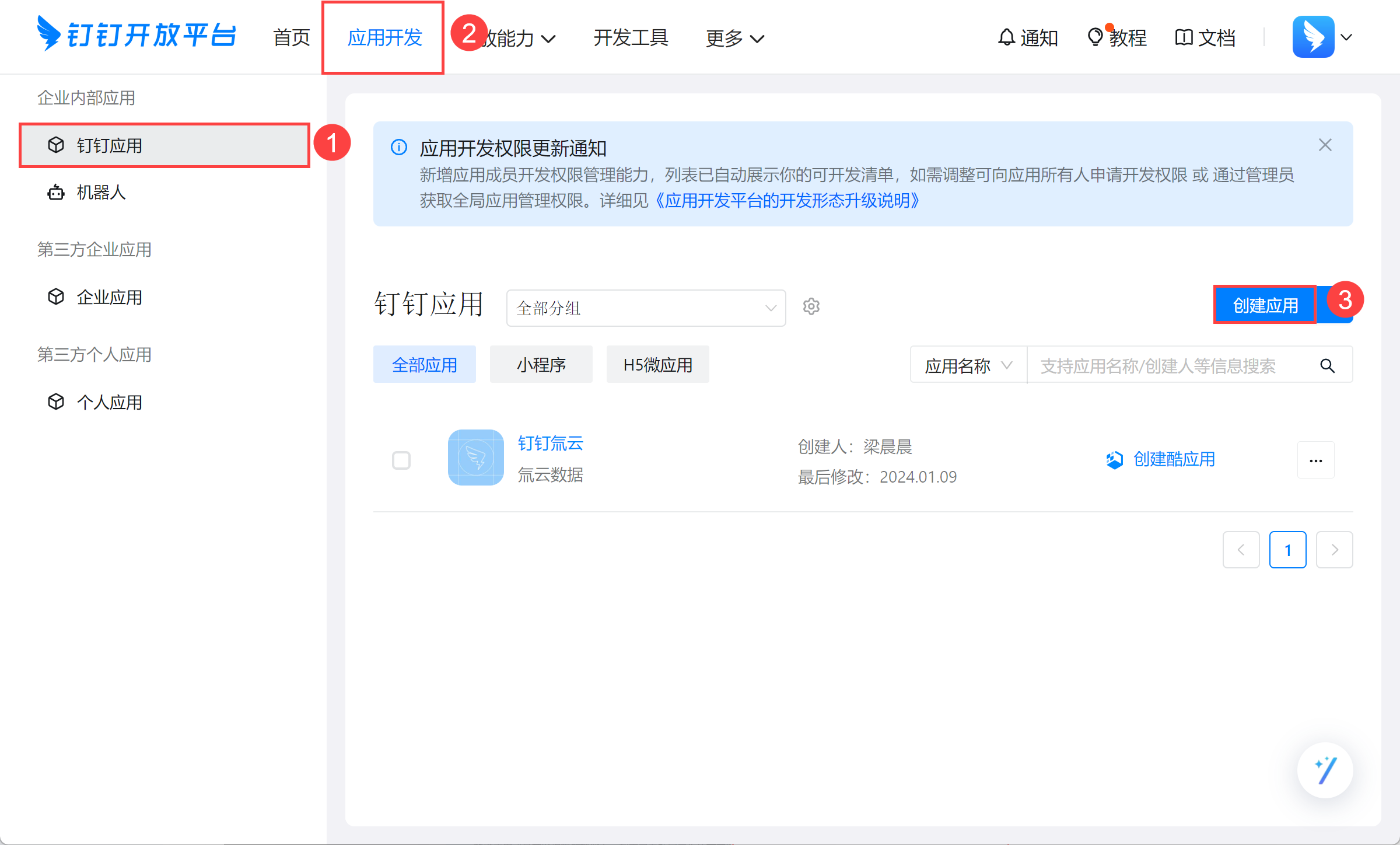The width and height of the screenshot is (1400, 845).
Task: Close the permission update notice banner
Action: [1325, 145]
